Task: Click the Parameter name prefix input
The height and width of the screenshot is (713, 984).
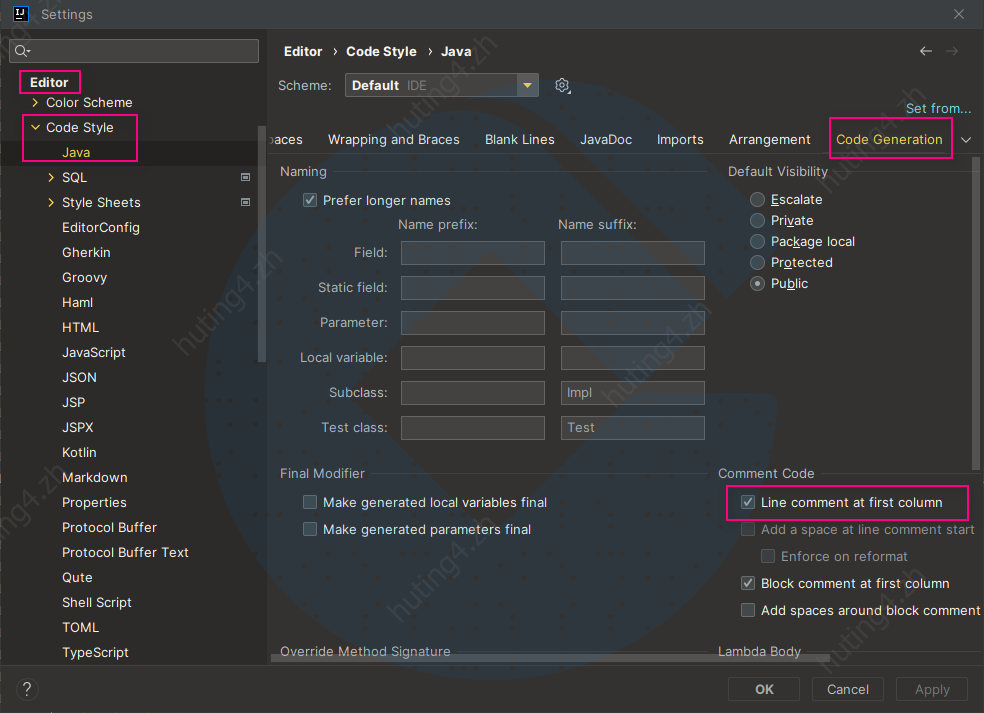Action: point(473,323)
